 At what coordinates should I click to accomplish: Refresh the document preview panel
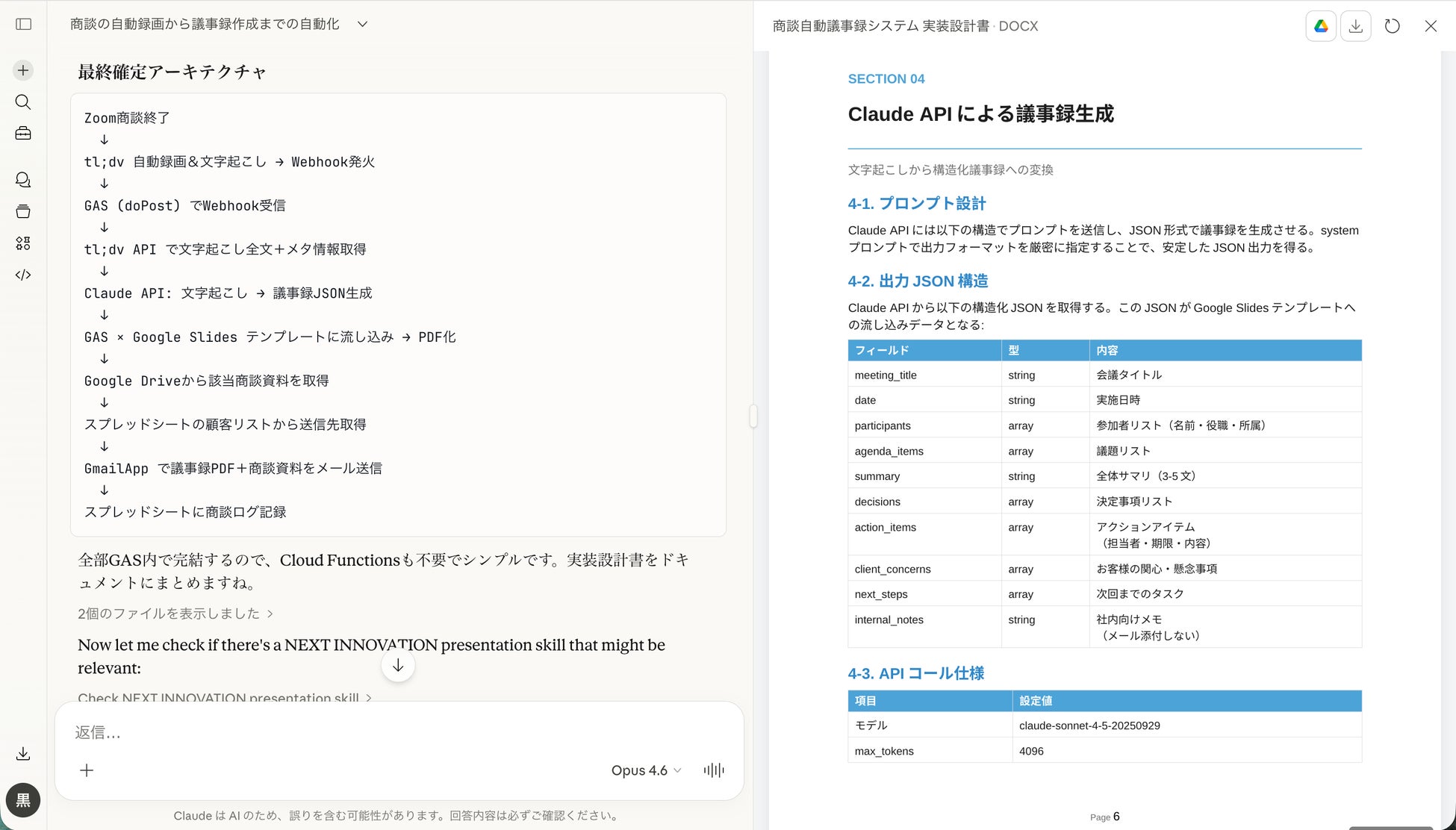coord(1392,26)
